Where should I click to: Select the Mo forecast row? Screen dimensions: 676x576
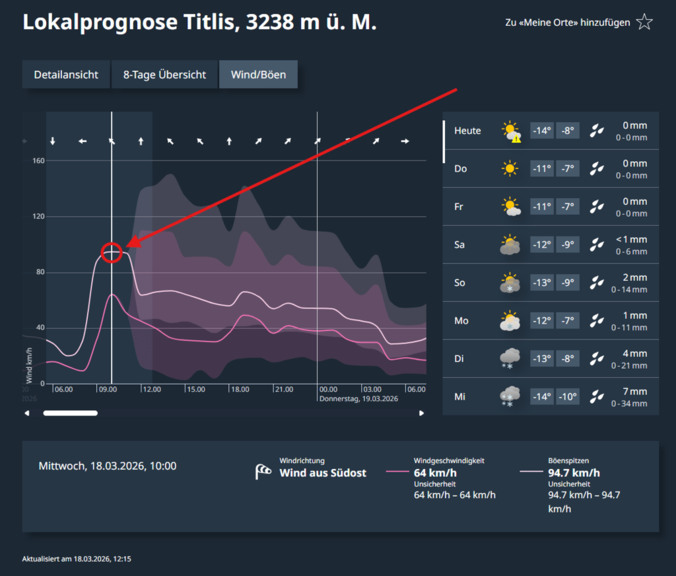pos(550,321)
